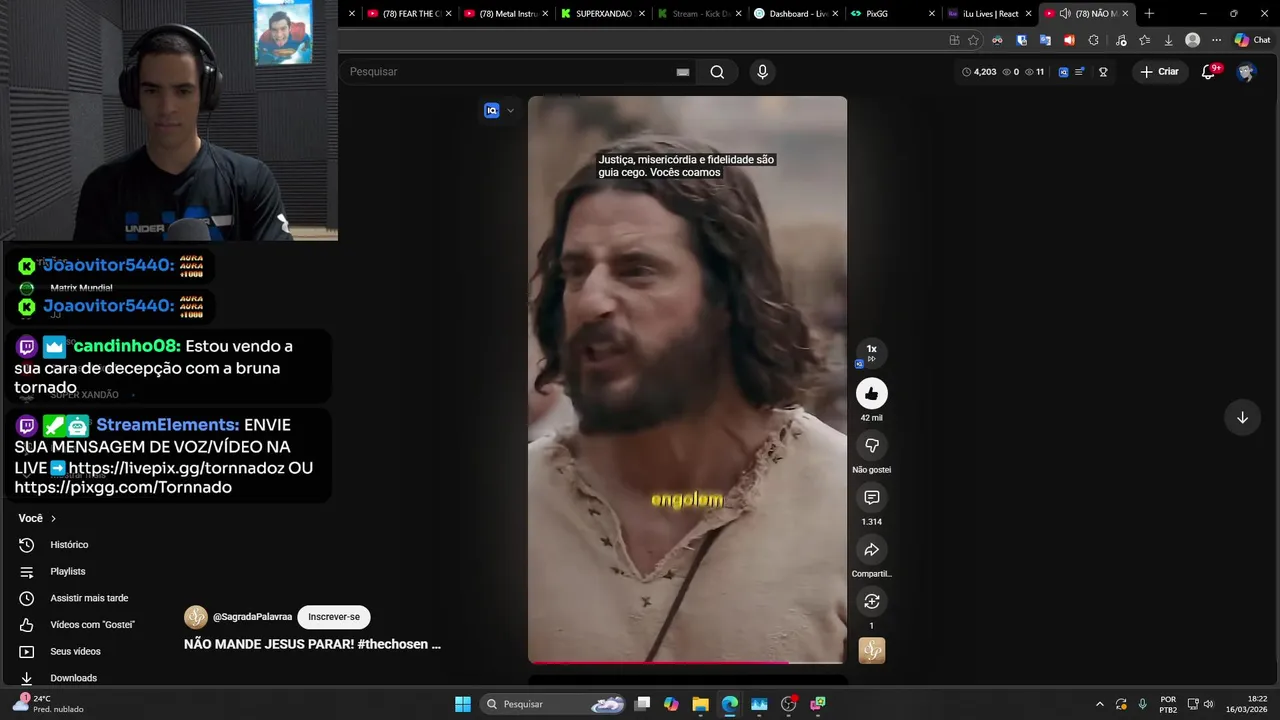
Task: Open the comments showing 1.314
Action: pyautogui.click(x=871, y=497)
